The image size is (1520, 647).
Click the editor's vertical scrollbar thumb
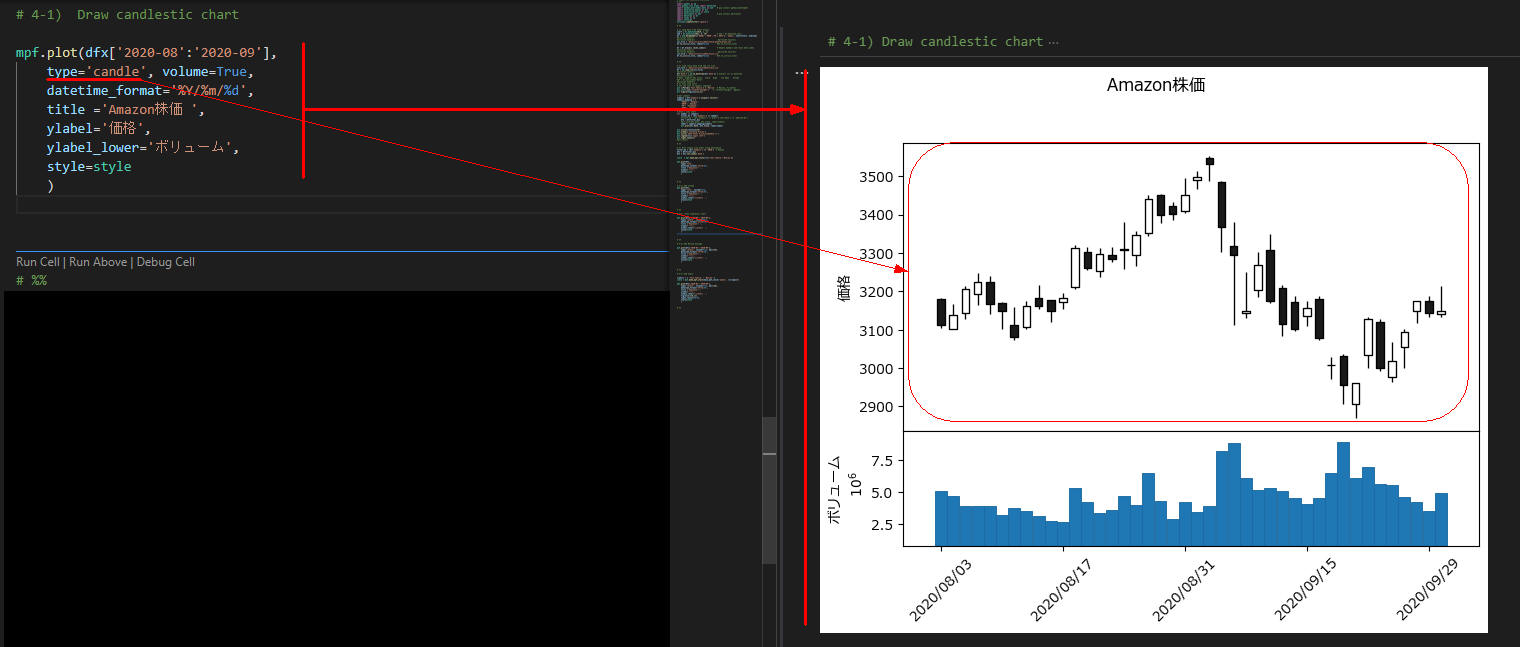(x=769, y=490)
